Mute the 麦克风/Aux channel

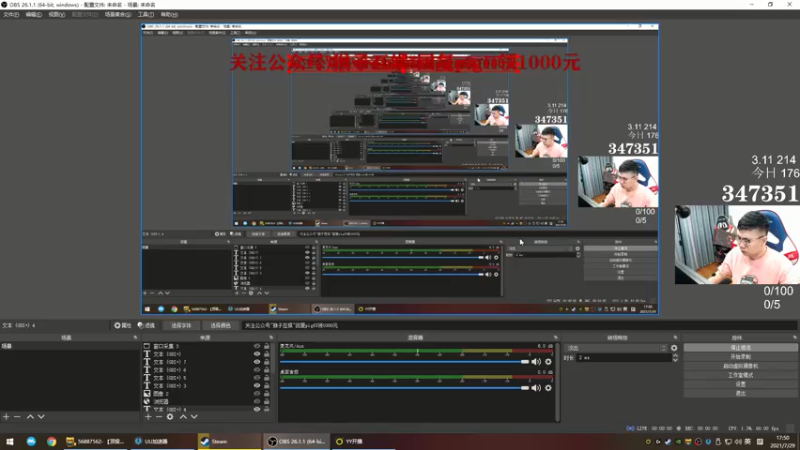pyautogui.click(x=536, y=362)
